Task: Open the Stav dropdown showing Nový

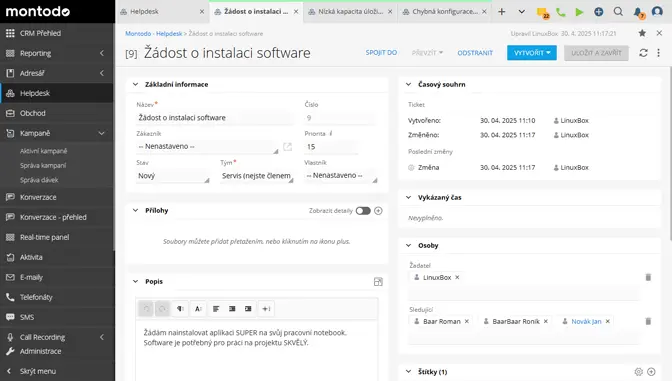Action: pos(173,176)
